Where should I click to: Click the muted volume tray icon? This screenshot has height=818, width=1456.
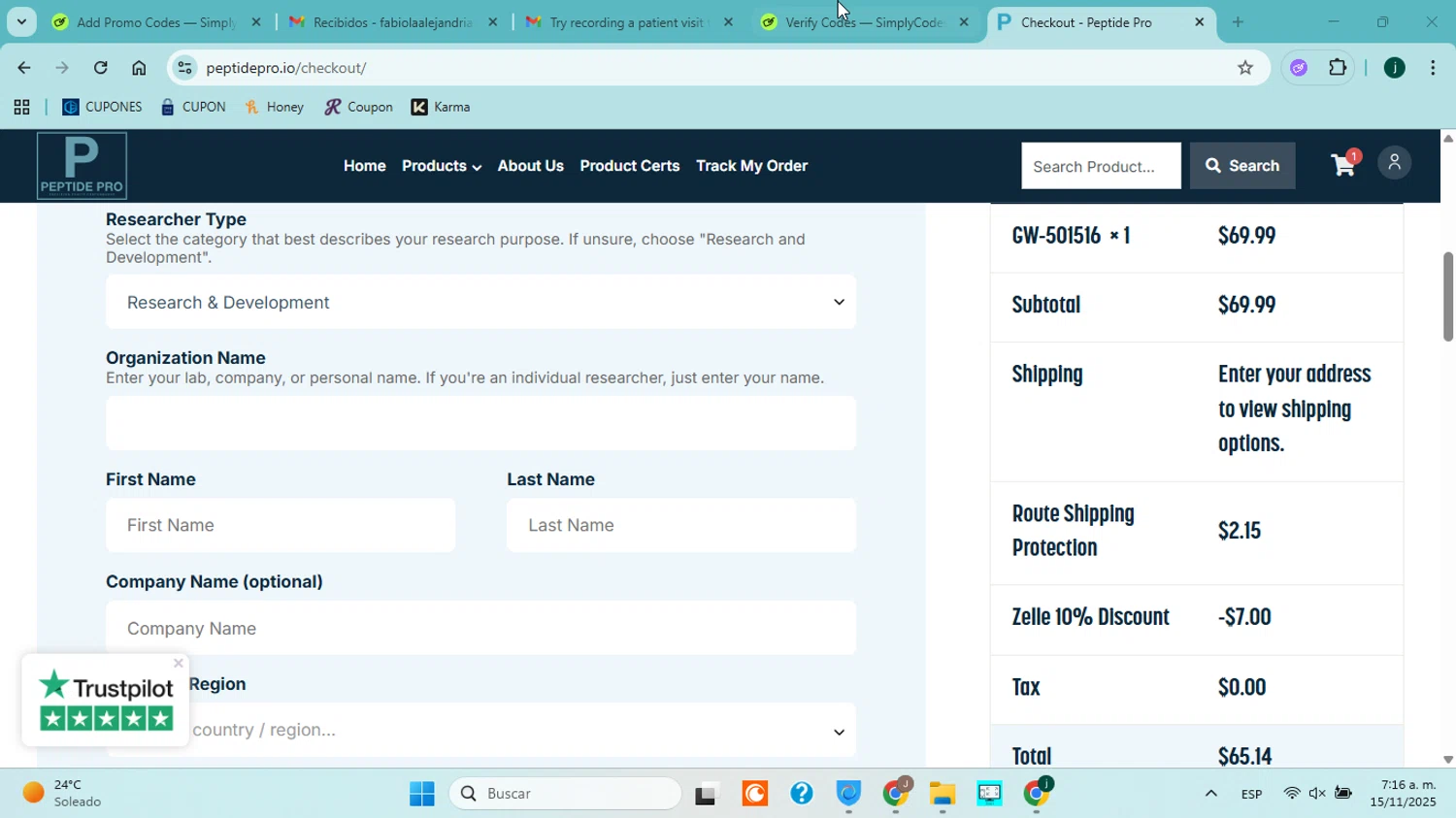(x=1317, y=794)
